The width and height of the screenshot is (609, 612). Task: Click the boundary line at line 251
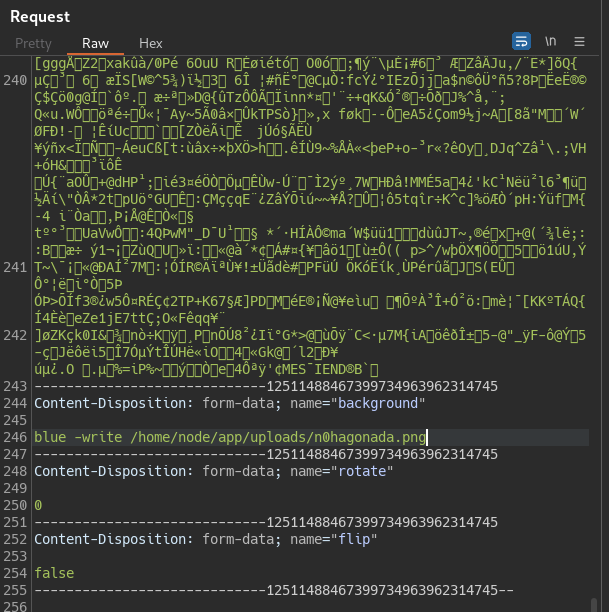click(x=266, y=522)
